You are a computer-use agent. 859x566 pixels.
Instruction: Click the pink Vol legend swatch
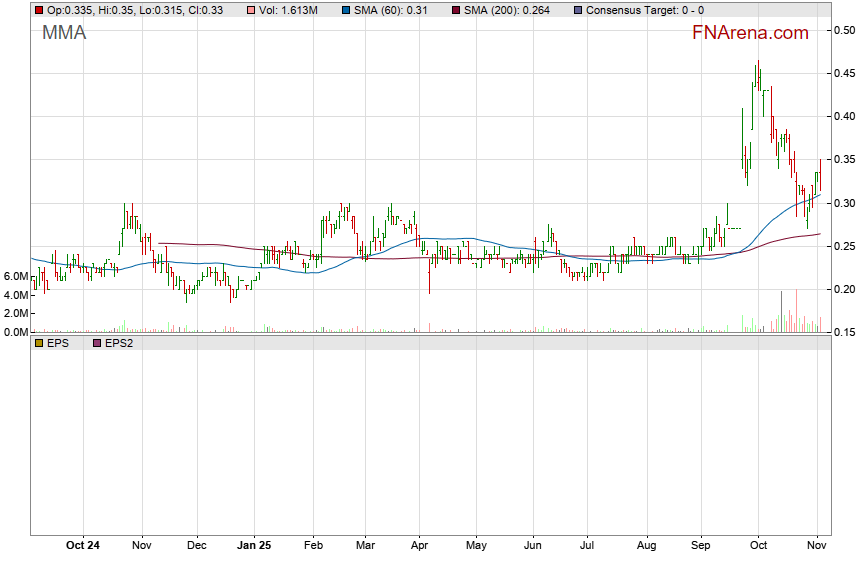251,10
